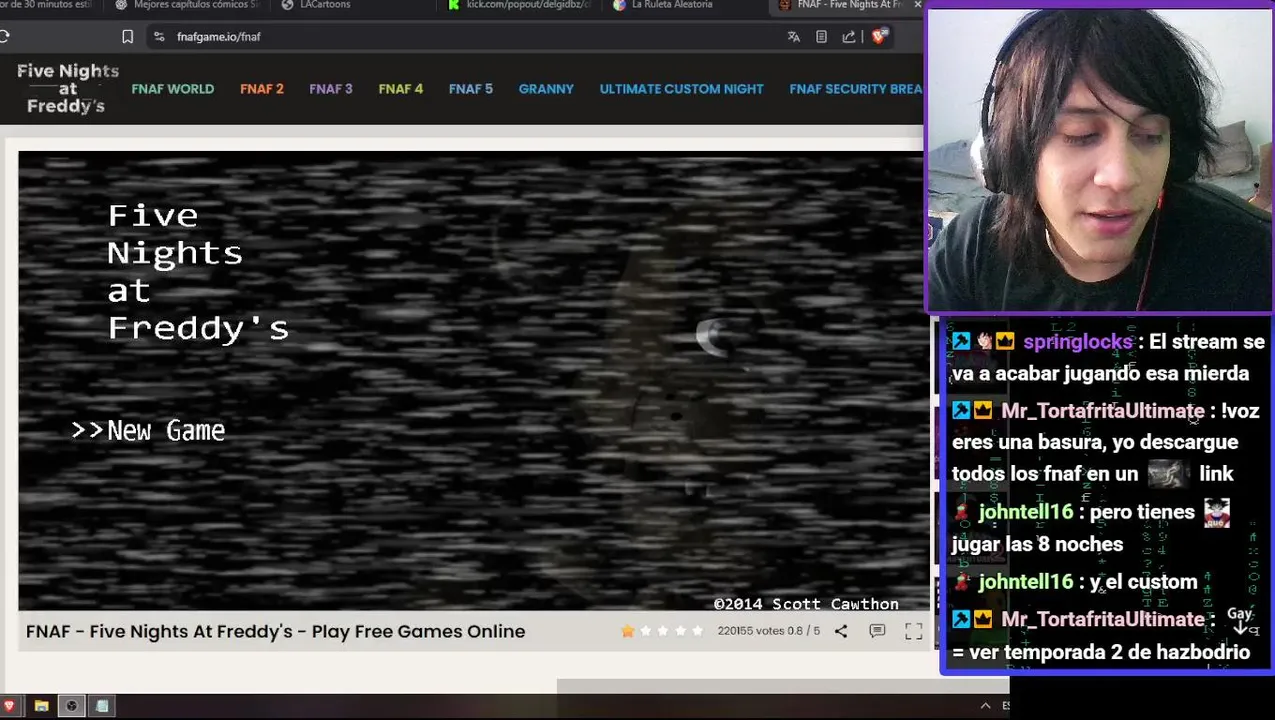This screenshot has height=720, width=1275.
Task: Click the crown badge next to springlocks
Action: coord(1005,342)
